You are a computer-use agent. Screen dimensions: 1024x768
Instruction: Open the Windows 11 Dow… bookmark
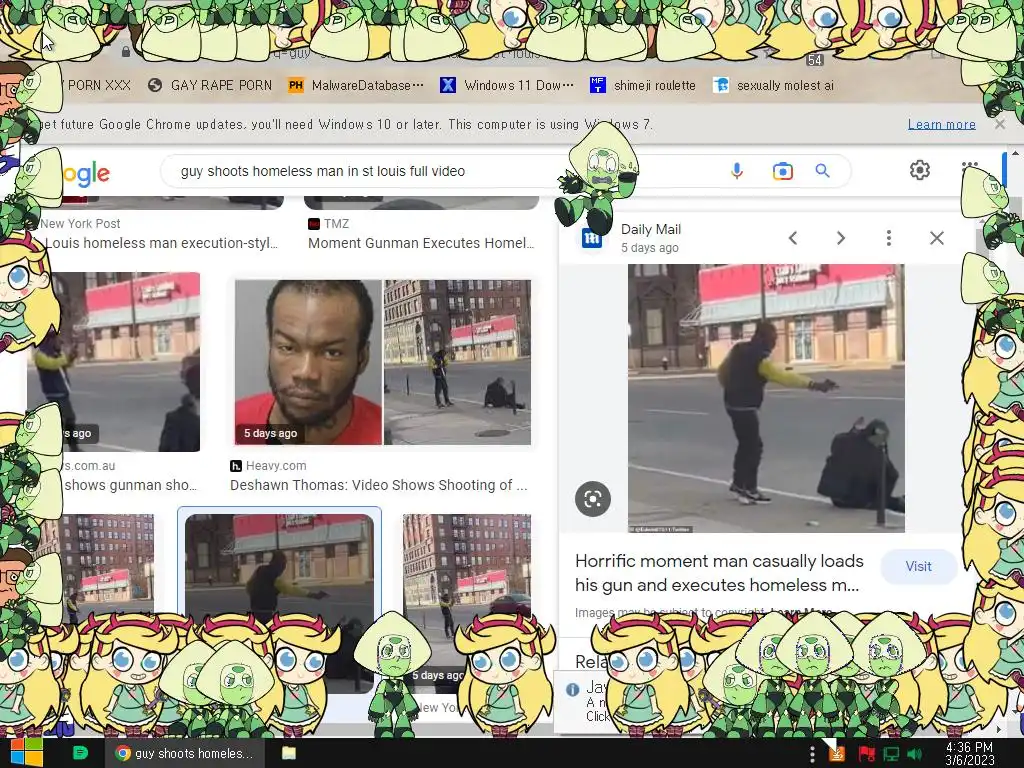pos(507,85)
